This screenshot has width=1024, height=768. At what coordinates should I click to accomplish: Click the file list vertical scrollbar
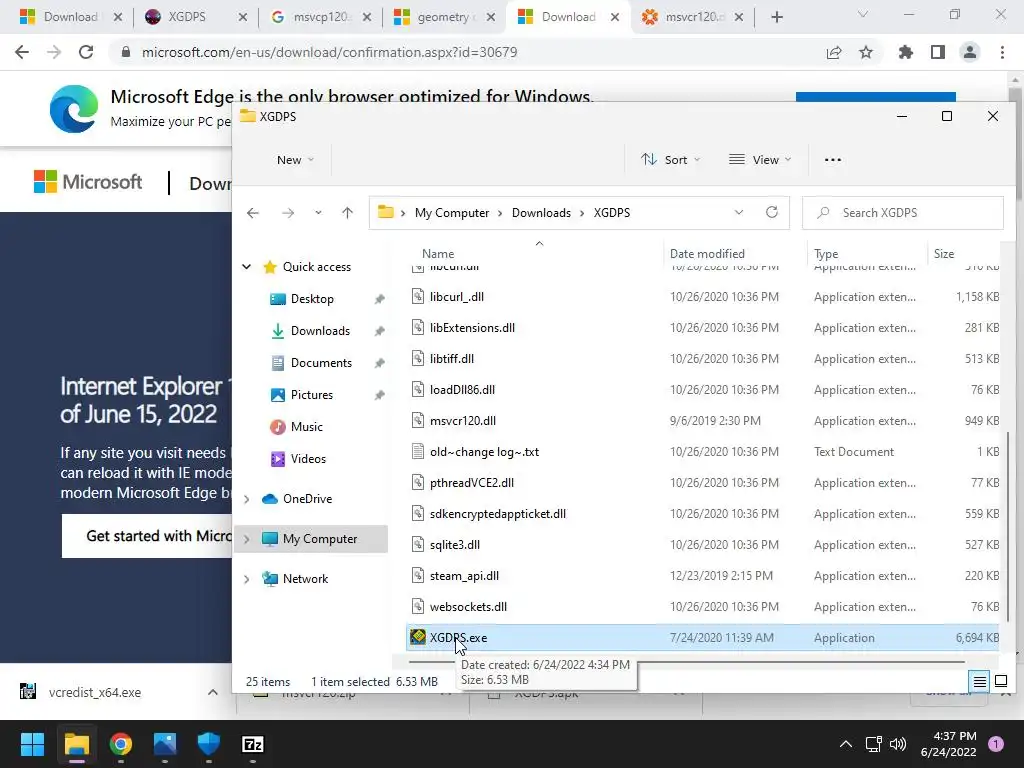[1008, 526]
